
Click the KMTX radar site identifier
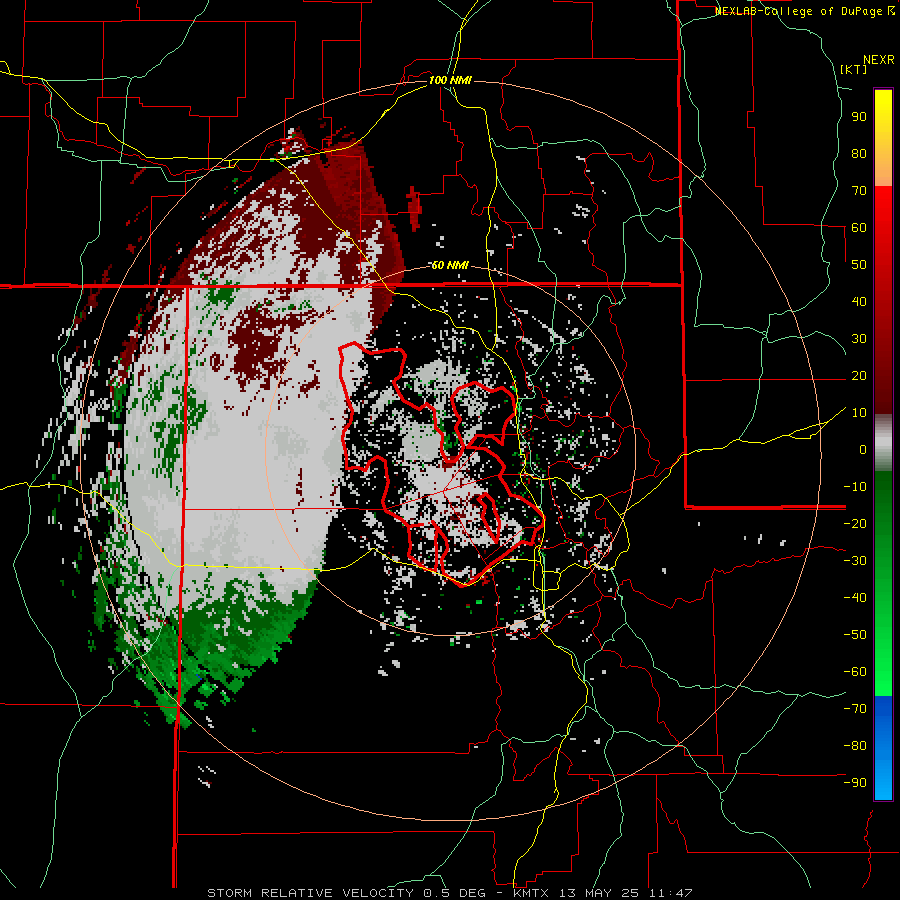point(531,893)
